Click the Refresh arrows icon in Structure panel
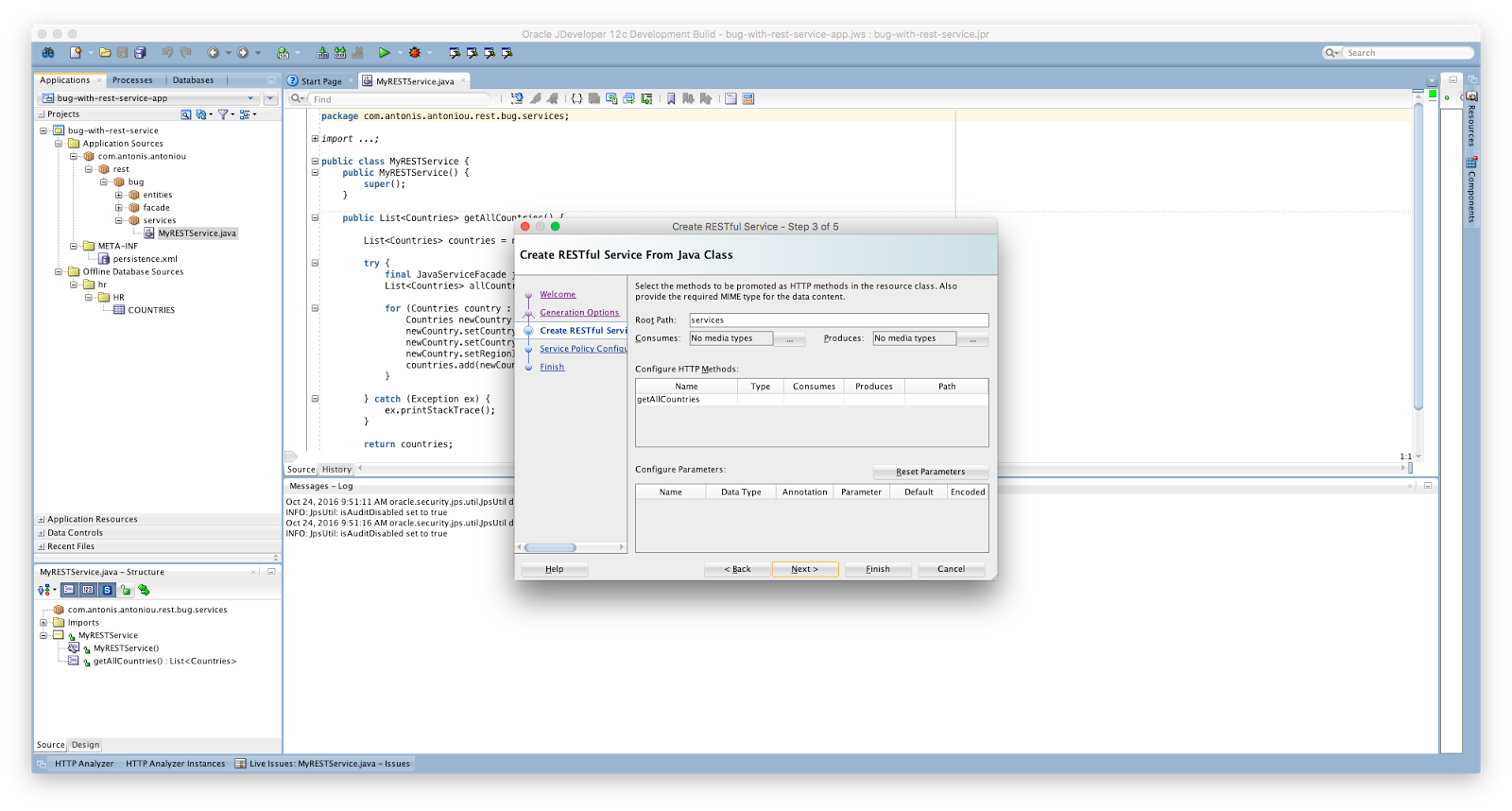 point(144,590)
